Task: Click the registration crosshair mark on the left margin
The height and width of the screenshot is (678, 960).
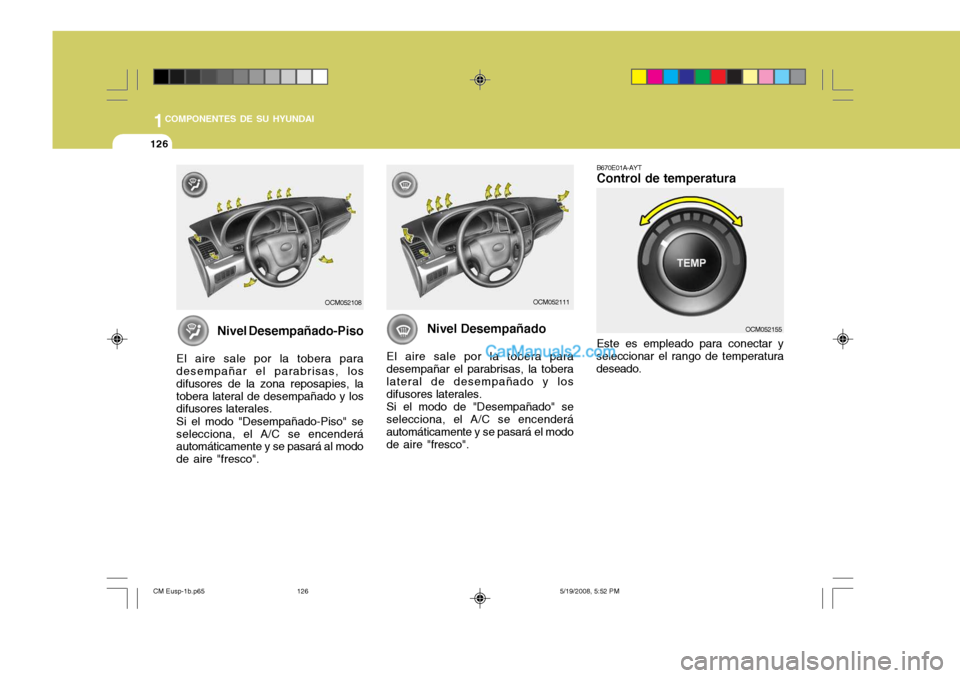Action: click(x=117, y=339)
